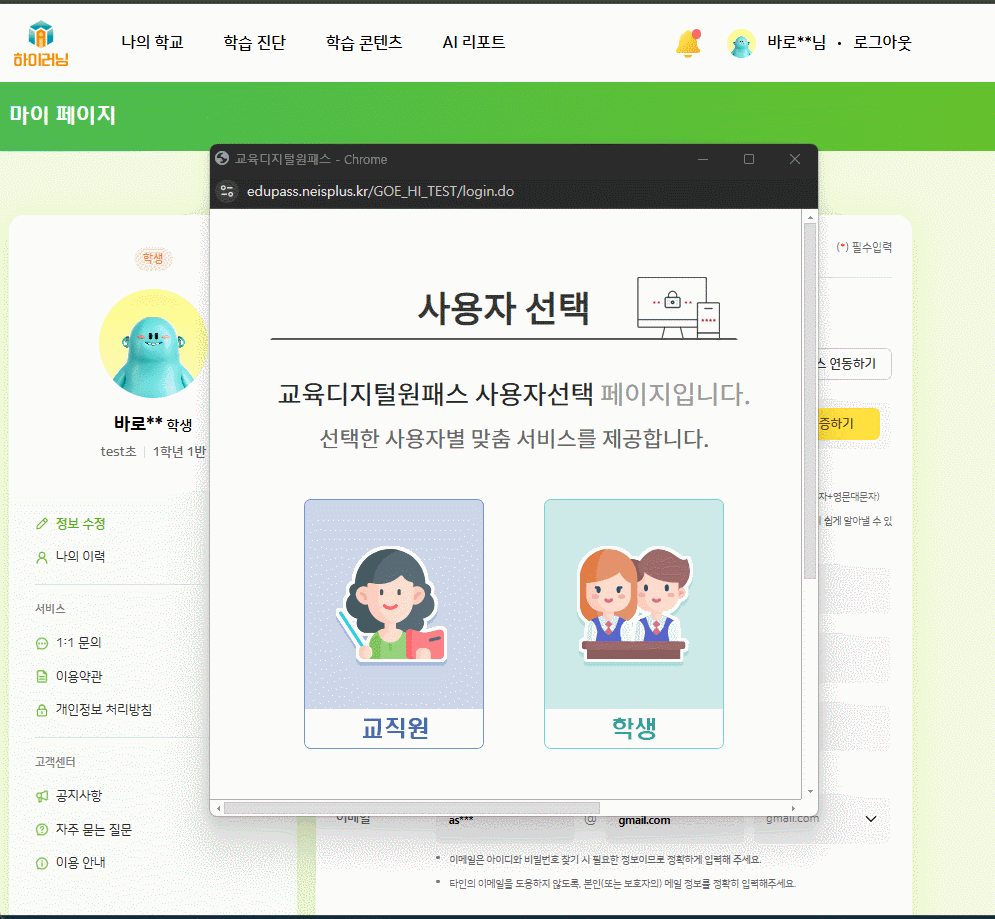Open 개인정보 처리방침 link
The height and width of the screenshot is (919, 995).
coord(103,709)
